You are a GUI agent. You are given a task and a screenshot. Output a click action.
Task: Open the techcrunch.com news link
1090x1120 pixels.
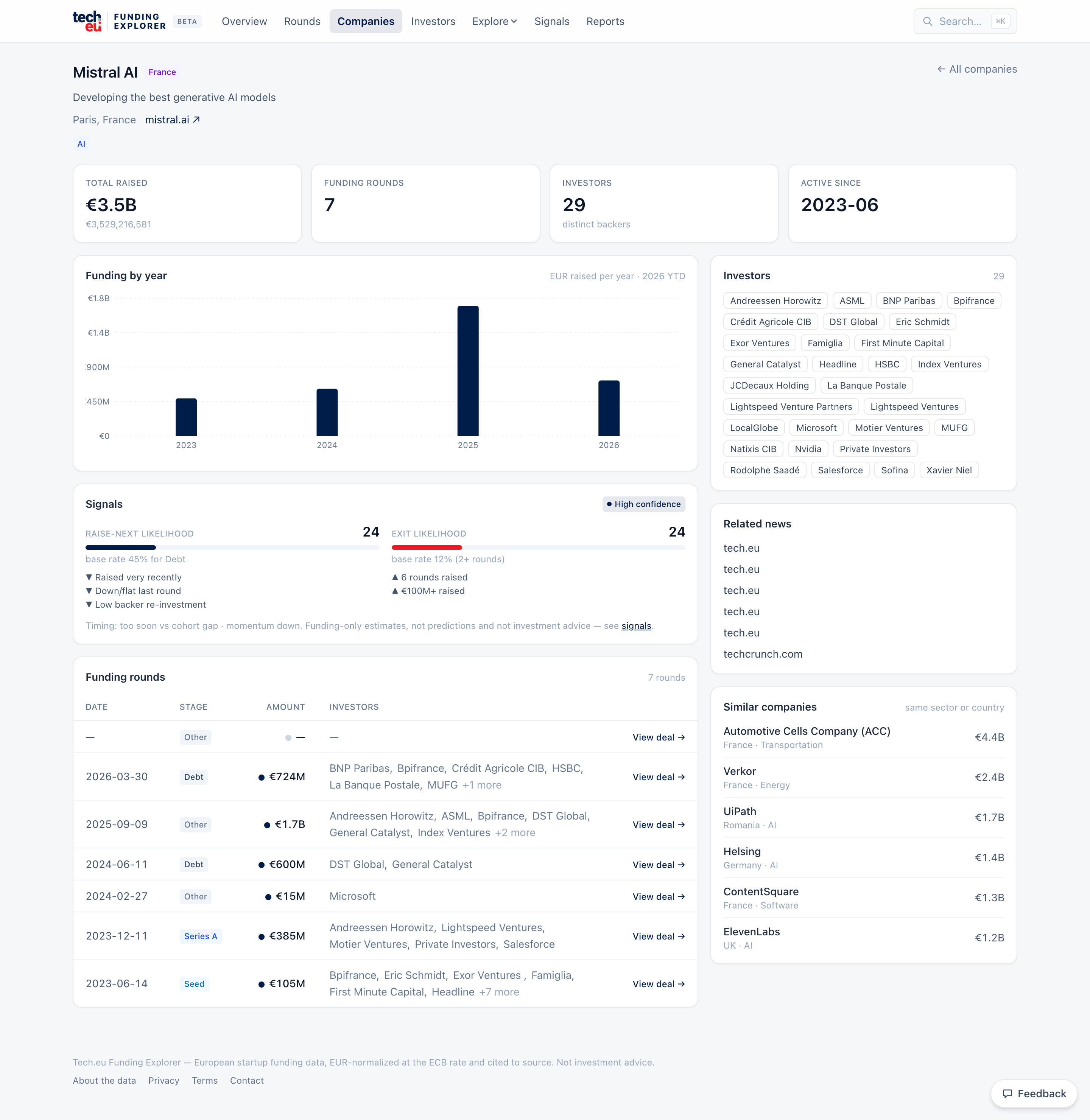[x=763, y=653]
